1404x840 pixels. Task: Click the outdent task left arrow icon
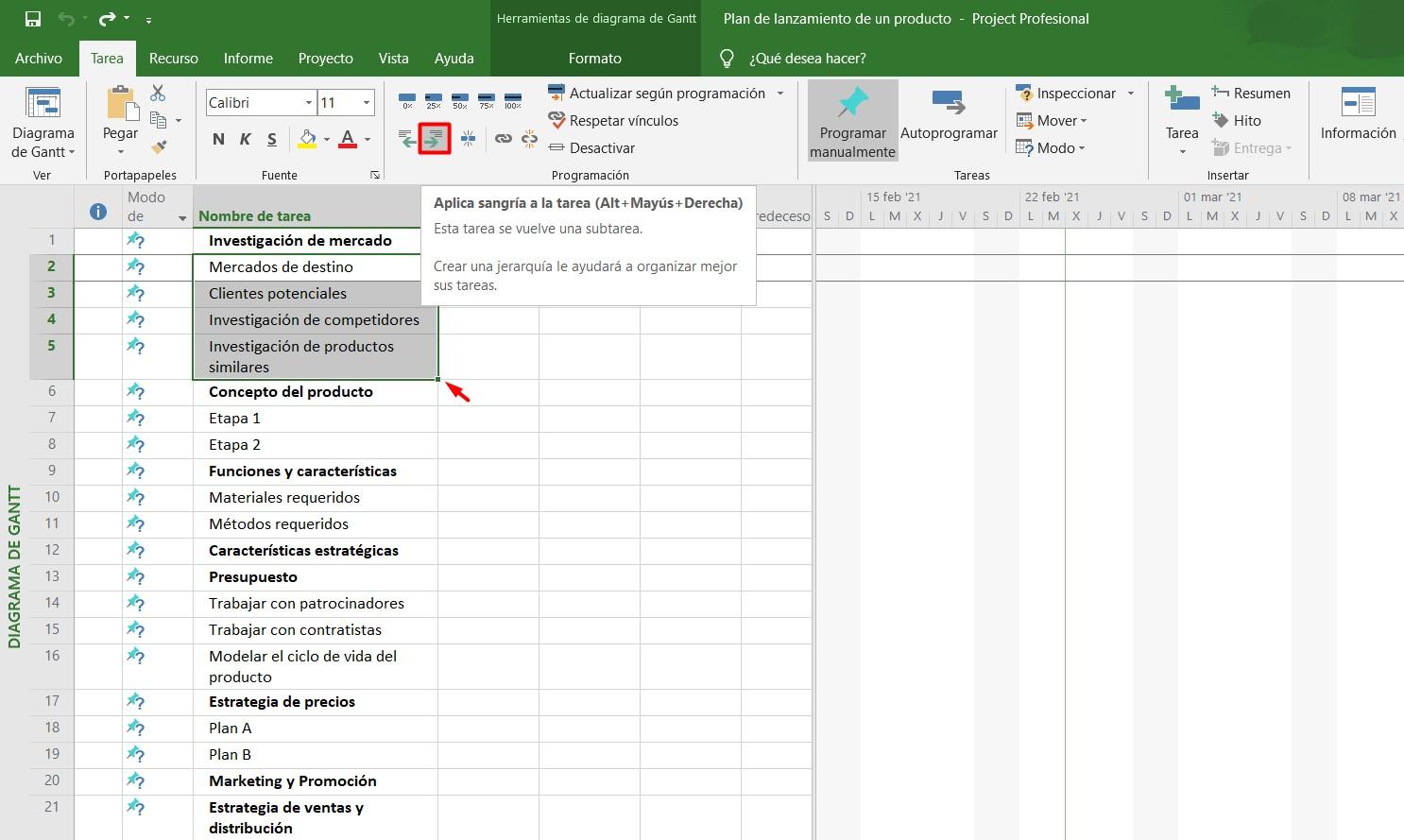coord(407,139)
